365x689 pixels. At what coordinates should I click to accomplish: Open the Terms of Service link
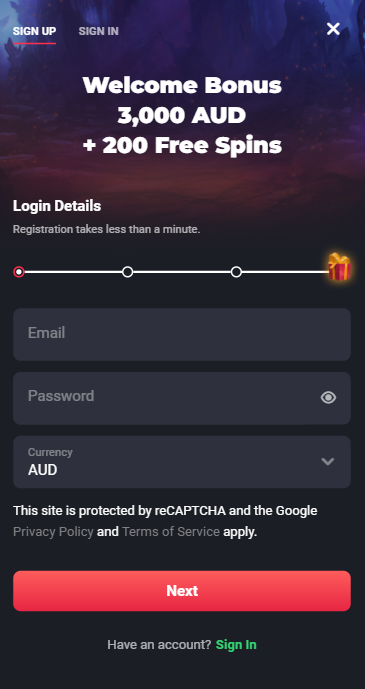171,532
